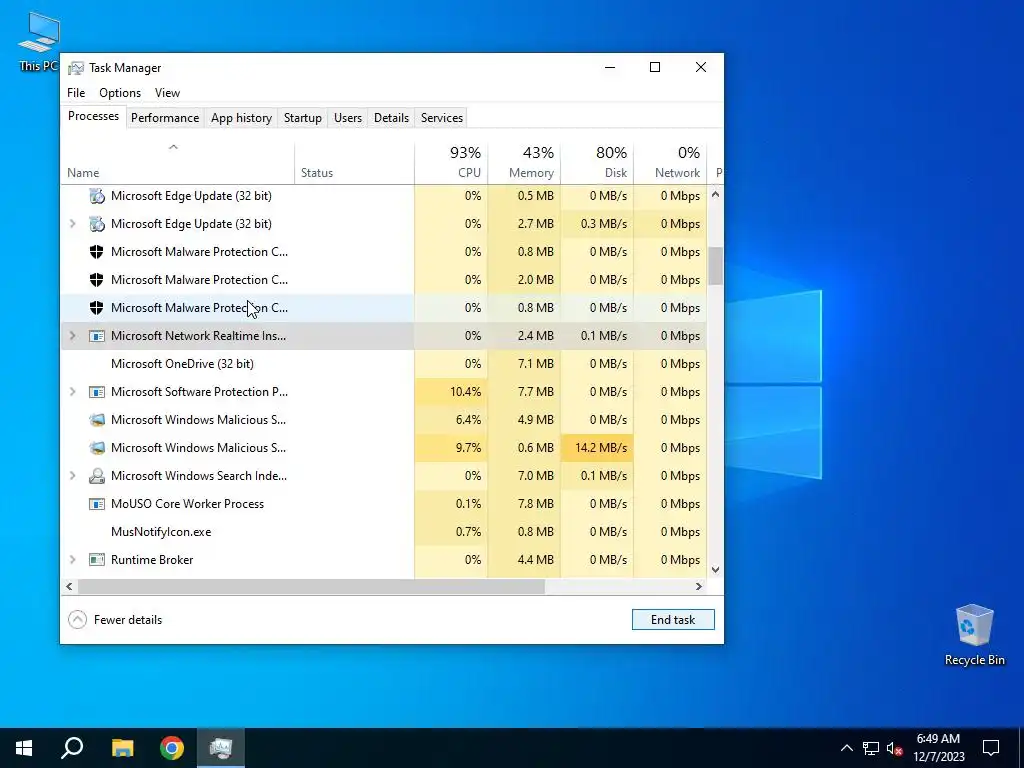Click Edge Update icon in 2.7 MB row
This screenshot has width=1024, height=768.
click(x=97, y=224)
